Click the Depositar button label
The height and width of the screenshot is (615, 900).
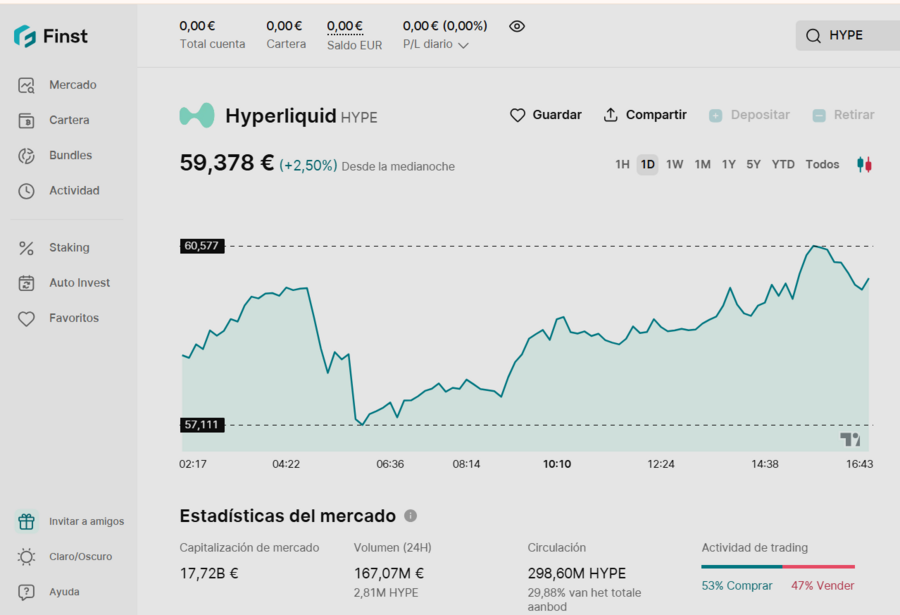click(760, 115)
